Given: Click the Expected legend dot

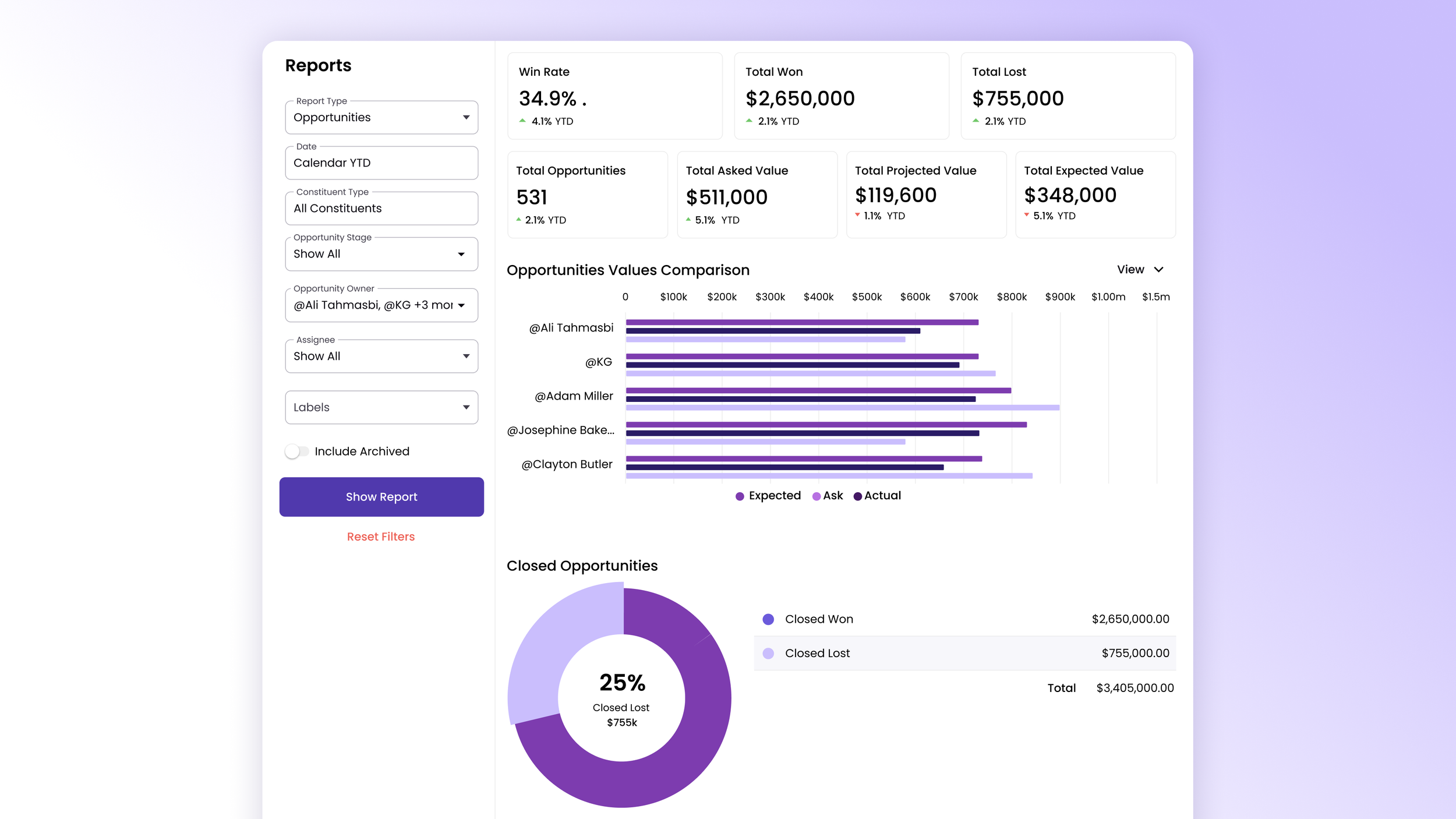Looking at the screenshot, I should coord(740,496).
